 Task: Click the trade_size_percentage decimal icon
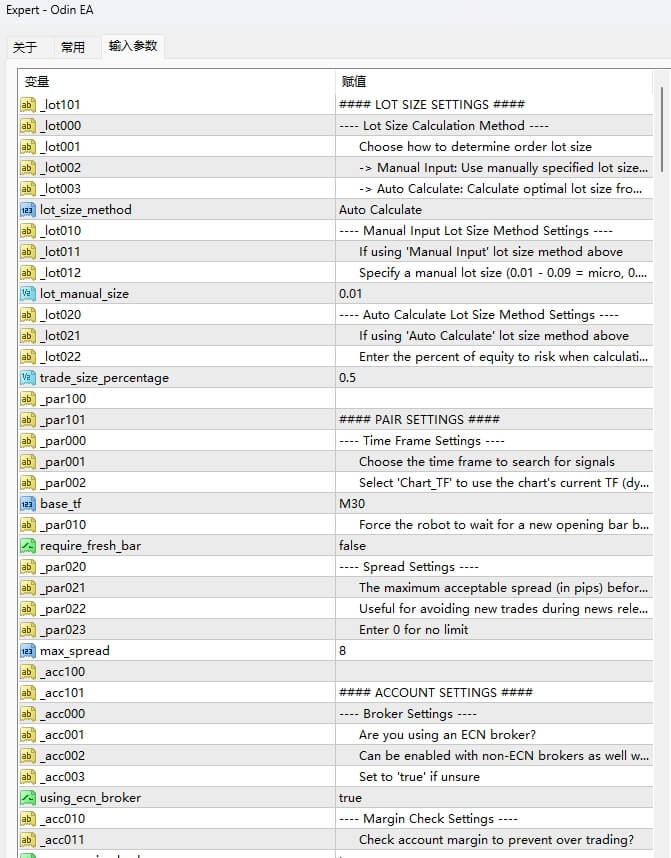click(x=28, y=378)
